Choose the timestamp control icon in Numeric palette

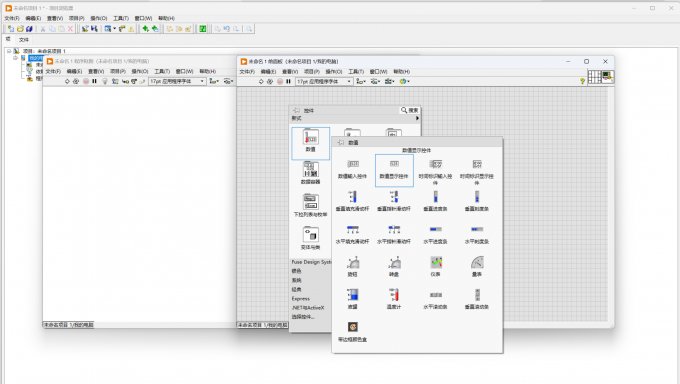[435, 164]
